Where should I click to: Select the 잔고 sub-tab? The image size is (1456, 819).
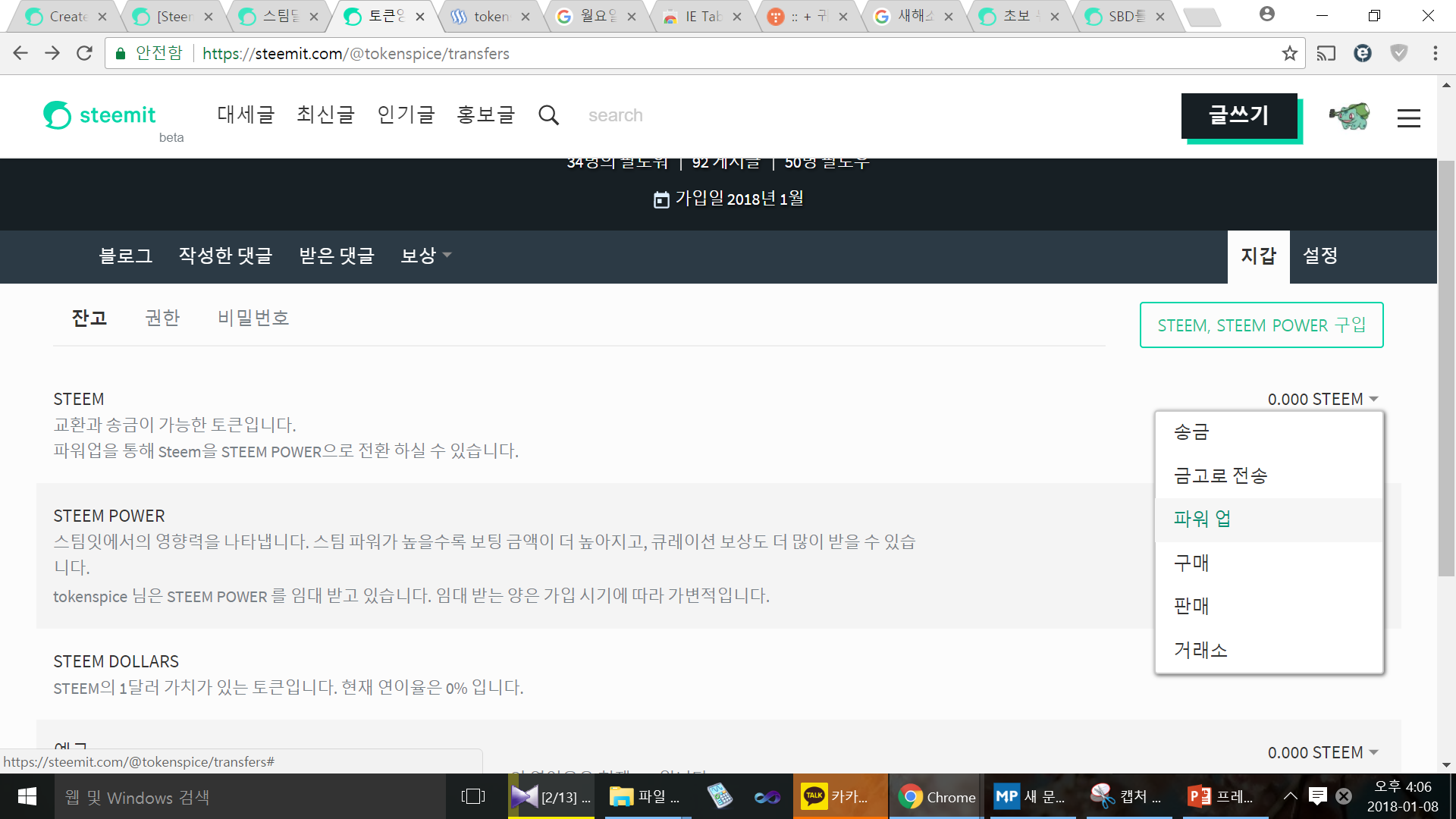click(89, 318)
